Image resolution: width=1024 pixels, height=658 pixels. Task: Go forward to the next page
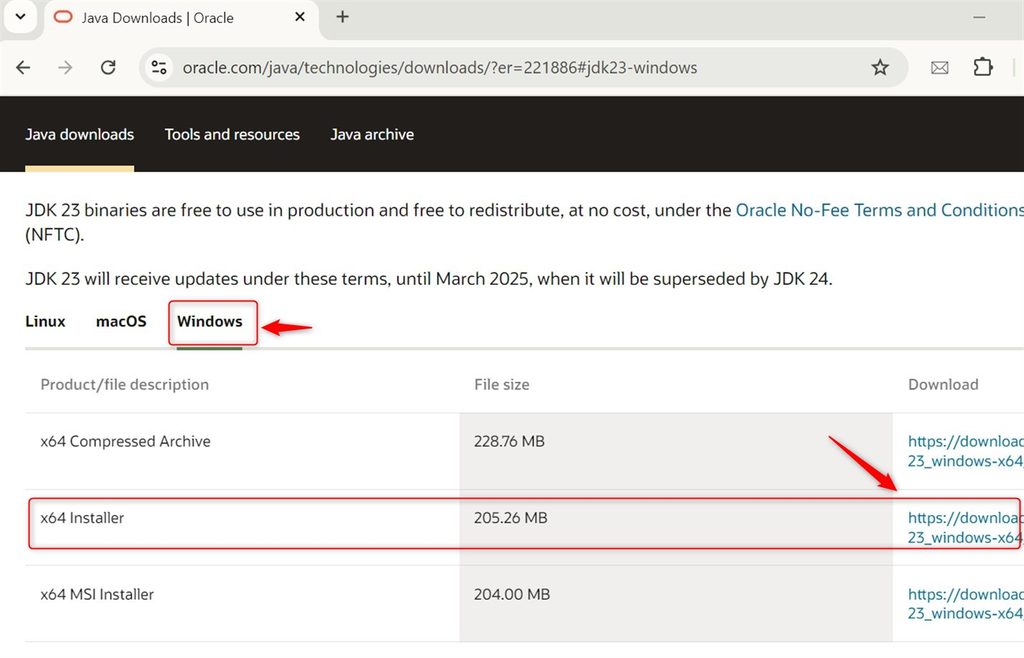click(x=65, y=67)
